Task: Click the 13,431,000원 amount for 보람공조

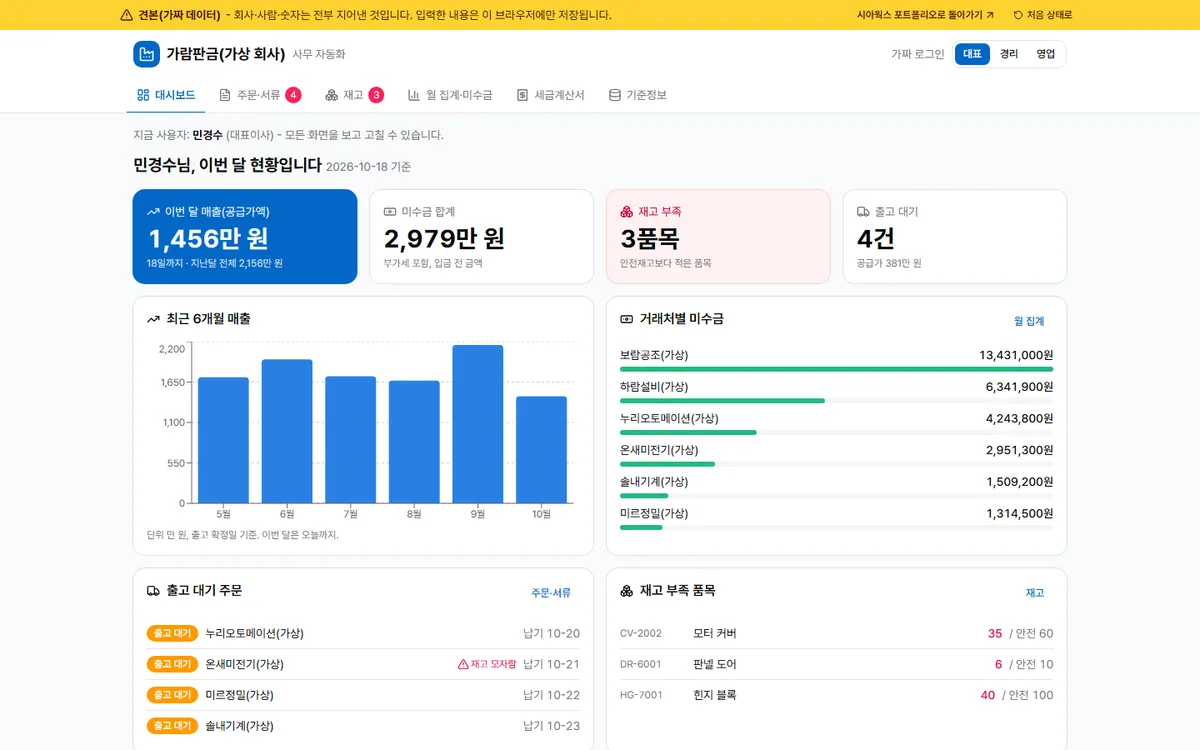Action: 1016,355
